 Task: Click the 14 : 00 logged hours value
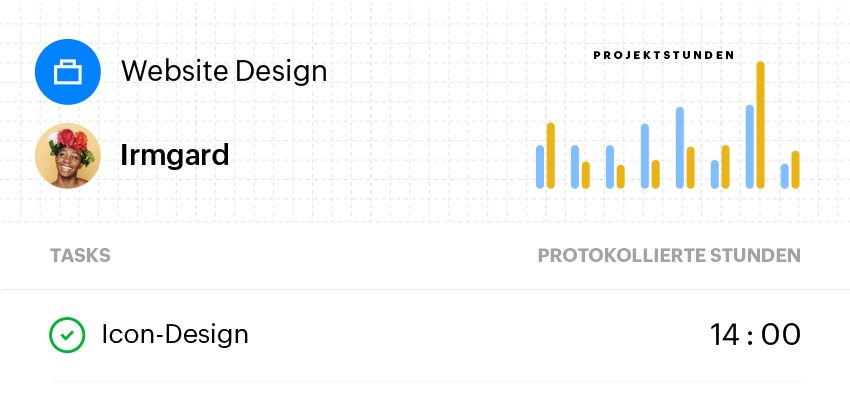click(x=755, y=335)
